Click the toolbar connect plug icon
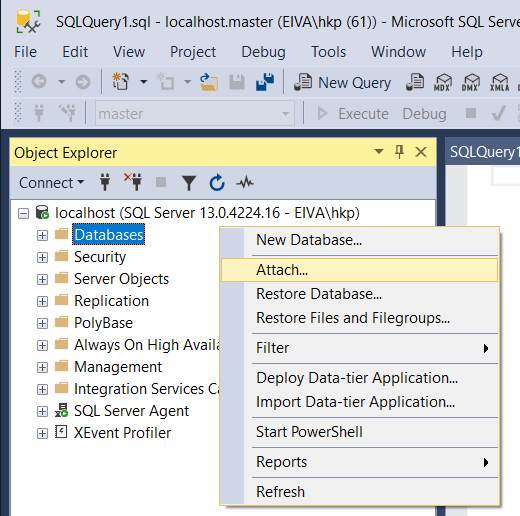The height and width of the screenshot is (516, 520). (39, 113)
